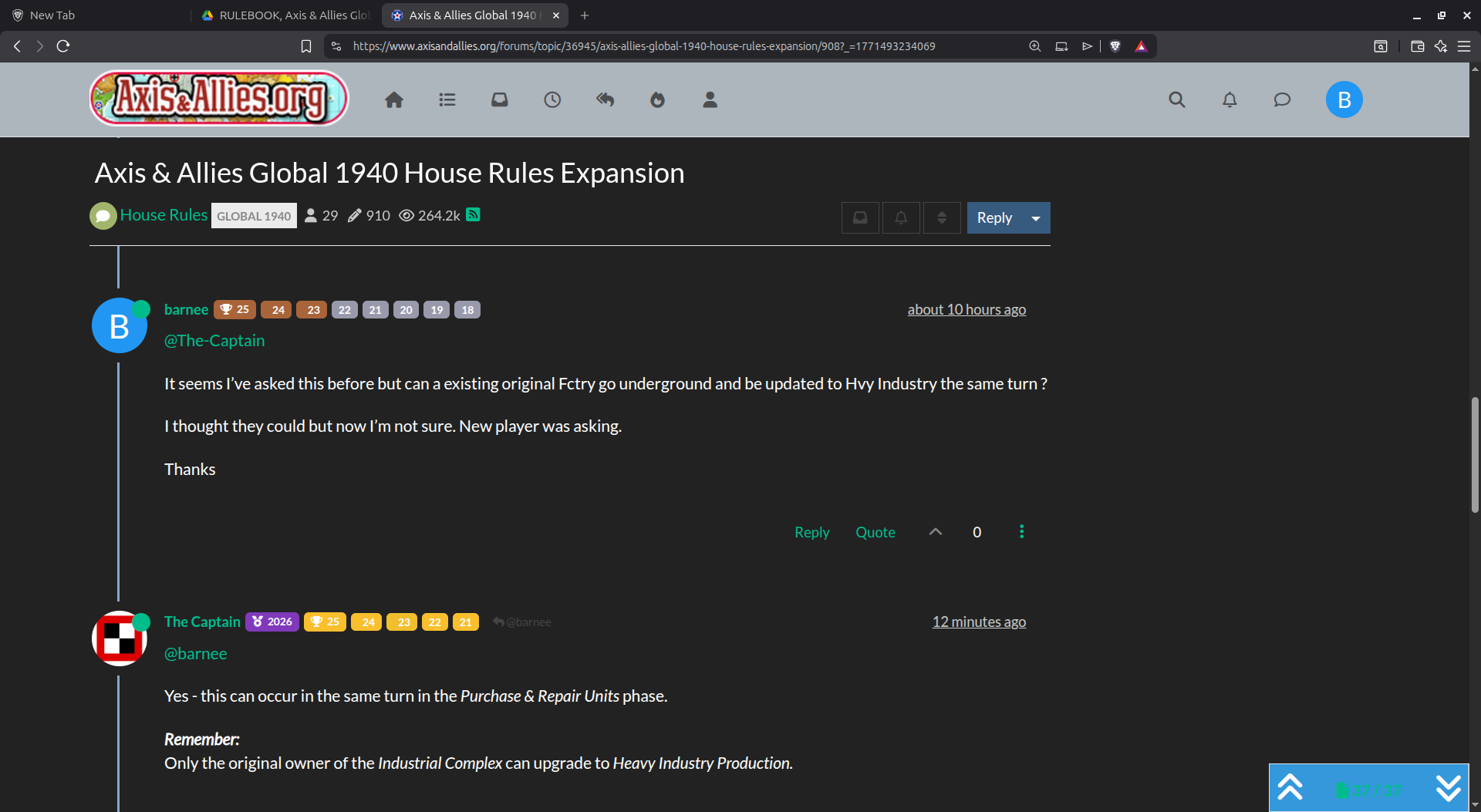Collapse barnee's post with the upward chevron

pos(935,531)
